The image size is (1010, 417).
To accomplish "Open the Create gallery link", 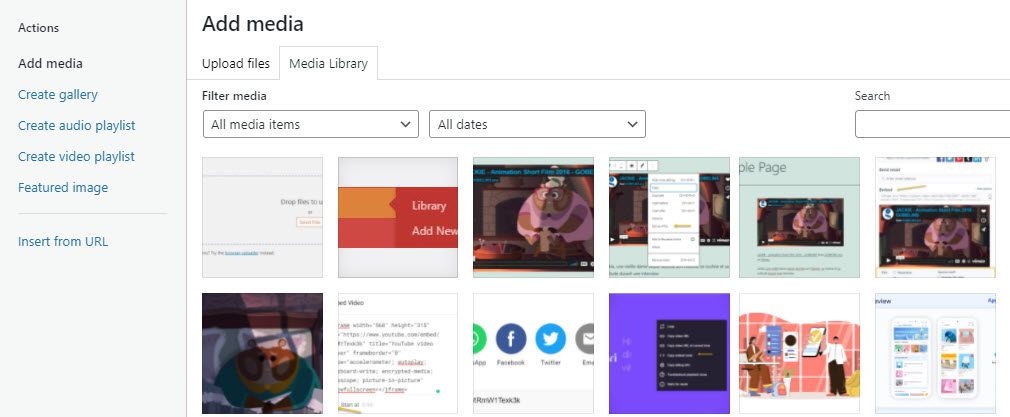I will tap(57, 95).
